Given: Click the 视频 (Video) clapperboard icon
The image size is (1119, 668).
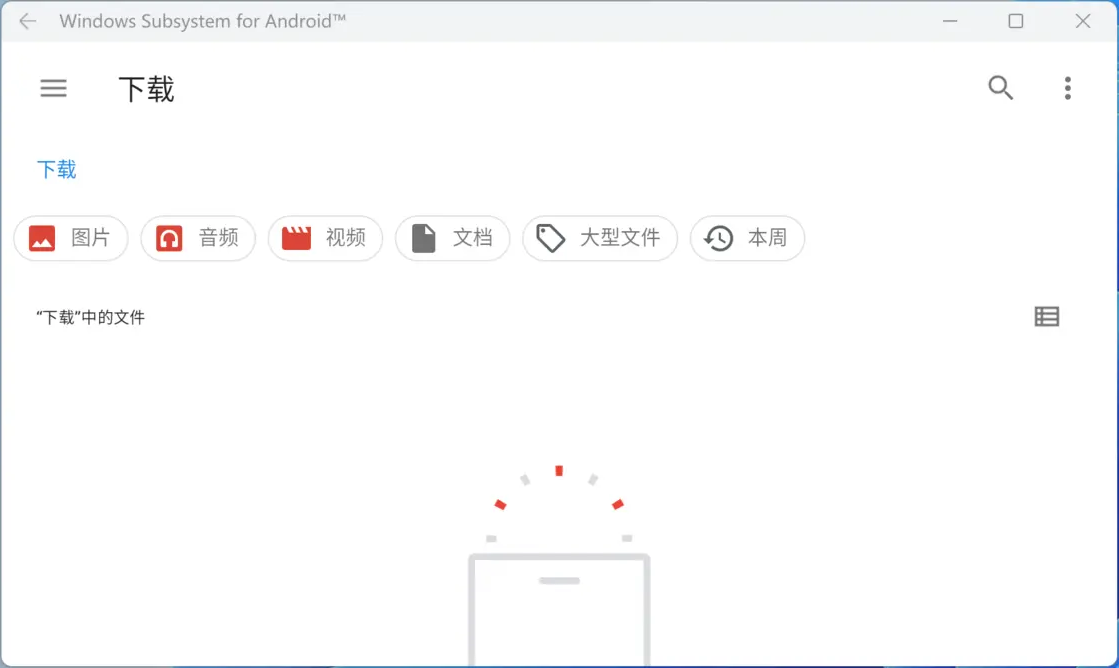Looking at the screenshot, I should point(294,238).
